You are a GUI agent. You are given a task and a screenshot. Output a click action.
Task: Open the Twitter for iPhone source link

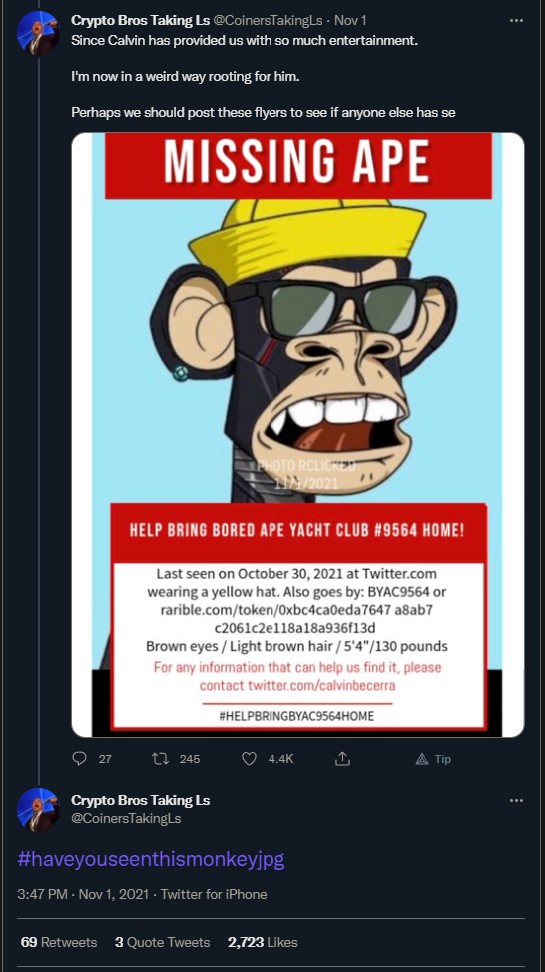214,895
